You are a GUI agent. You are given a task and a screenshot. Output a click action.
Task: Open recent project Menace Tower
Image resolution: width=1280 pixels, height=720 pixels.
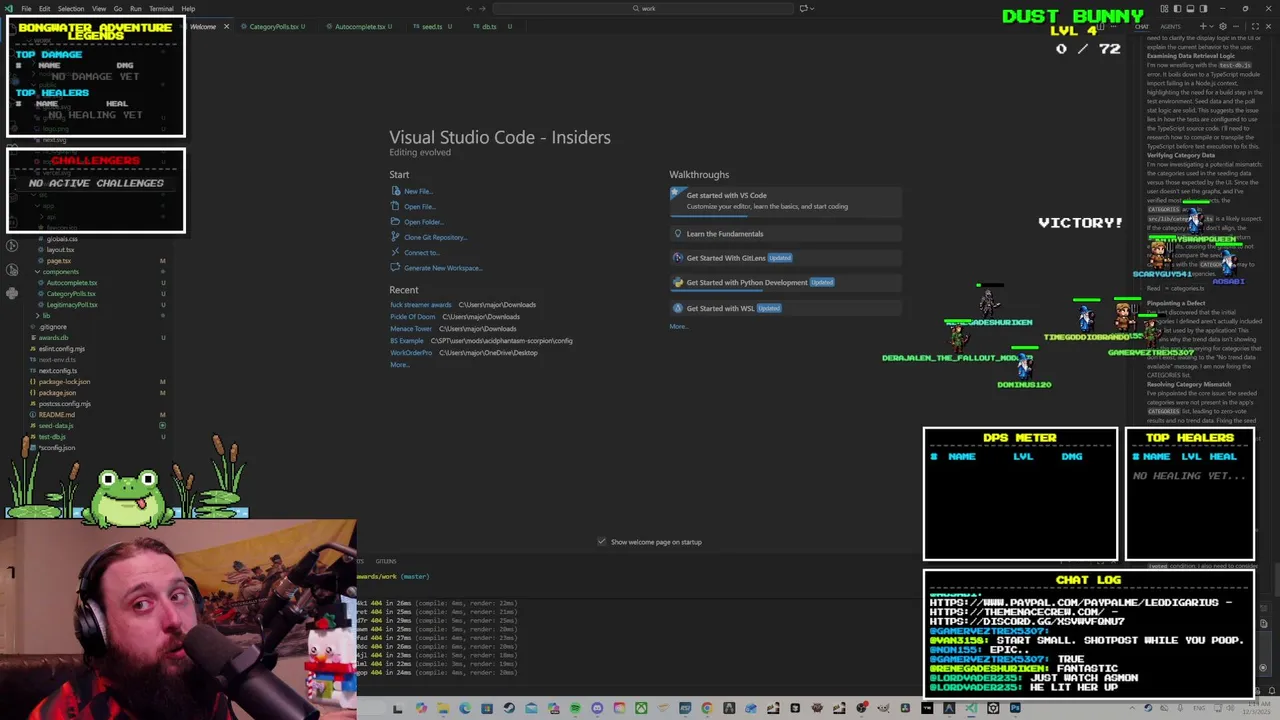point(411,329)
